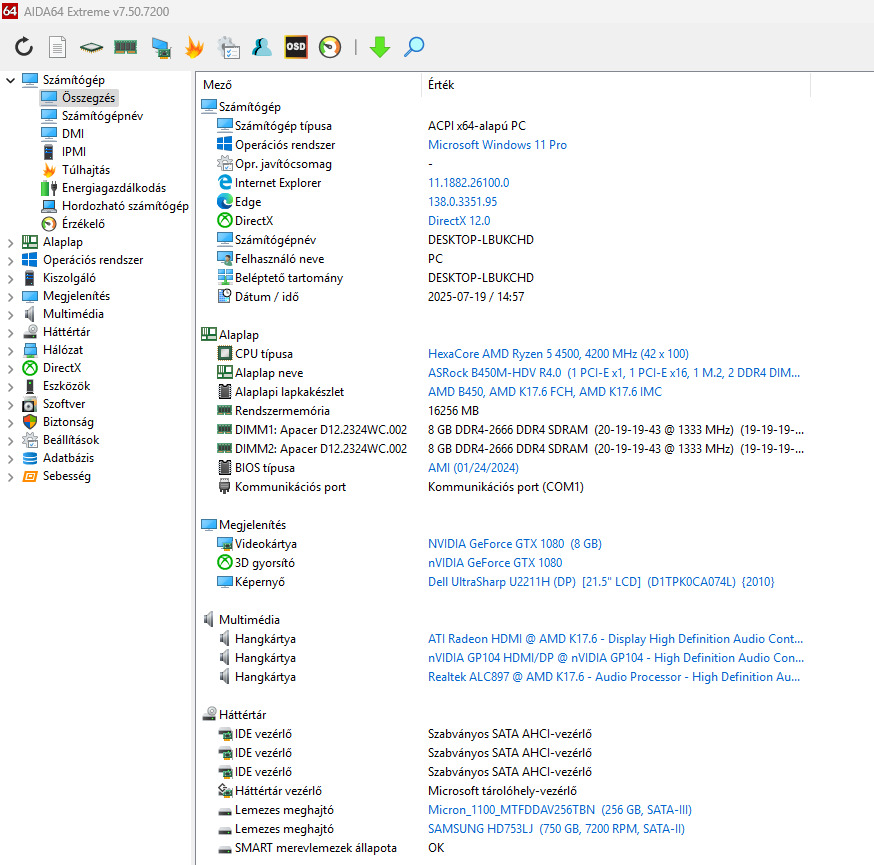Collapse the Számítógép tree node
The width and height of the screenshot is (874, 865).
point(10,80)
